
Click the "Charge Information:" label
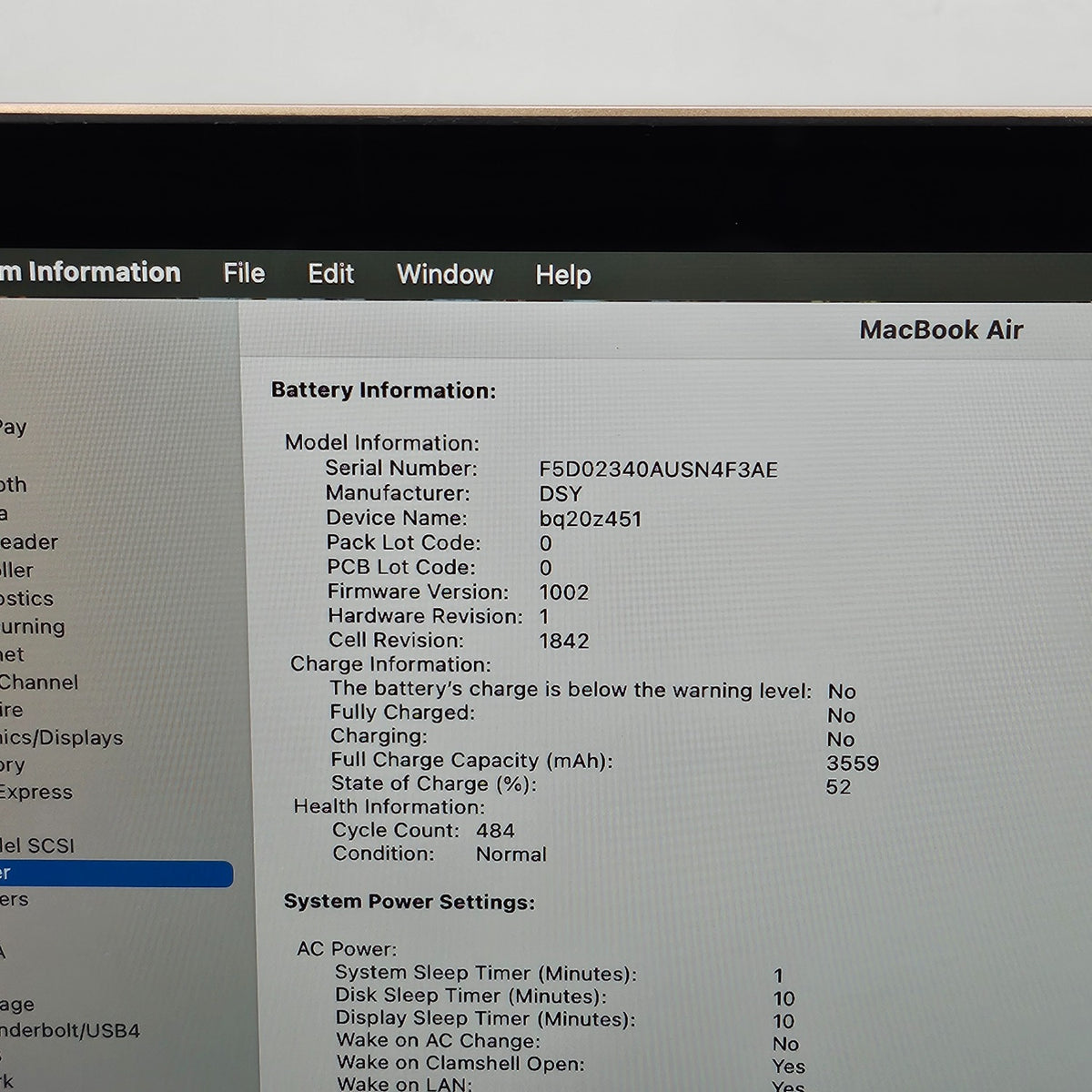coord(390,664)
